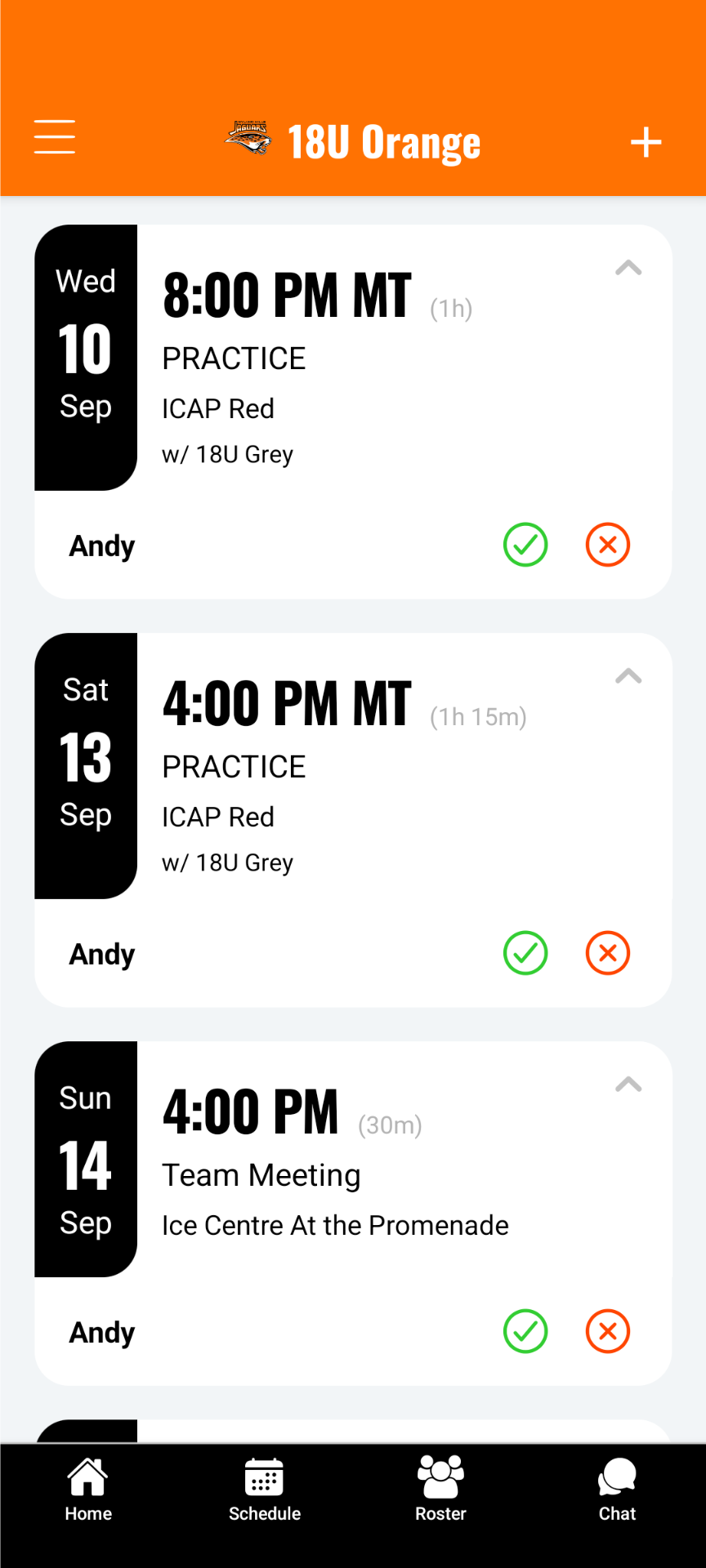Select the 18U Orange team title
This screenshot has height=1568, width=706.
click(384, 143)
